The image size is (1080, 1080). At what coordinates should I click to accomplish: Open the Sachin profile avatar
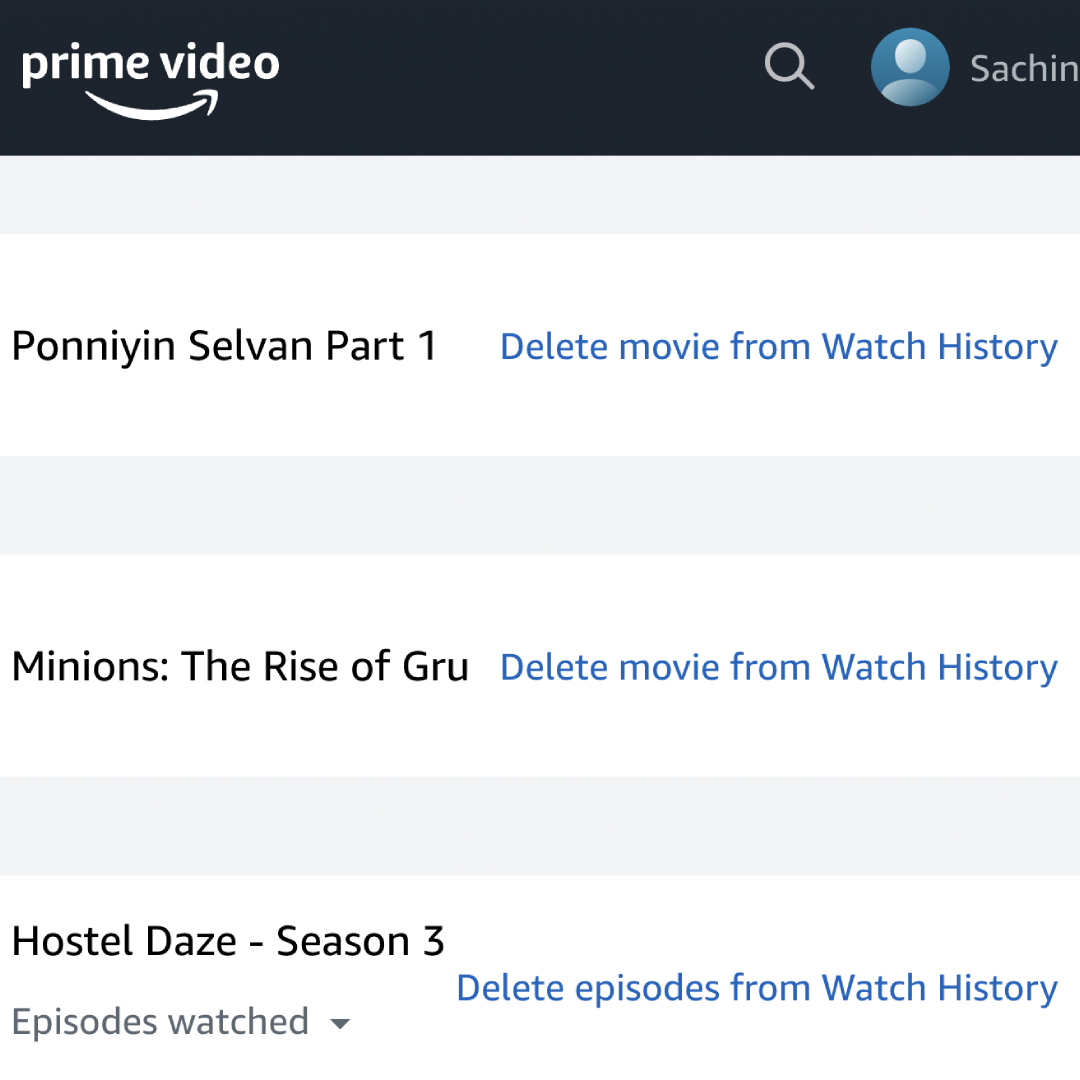[x=910, y=67]
